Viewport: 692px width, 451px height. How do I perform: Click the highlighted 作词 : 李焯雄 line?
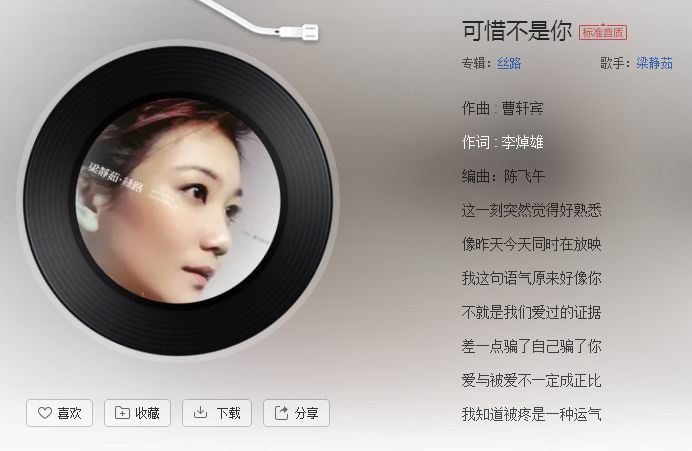click(x=502, y=142)
